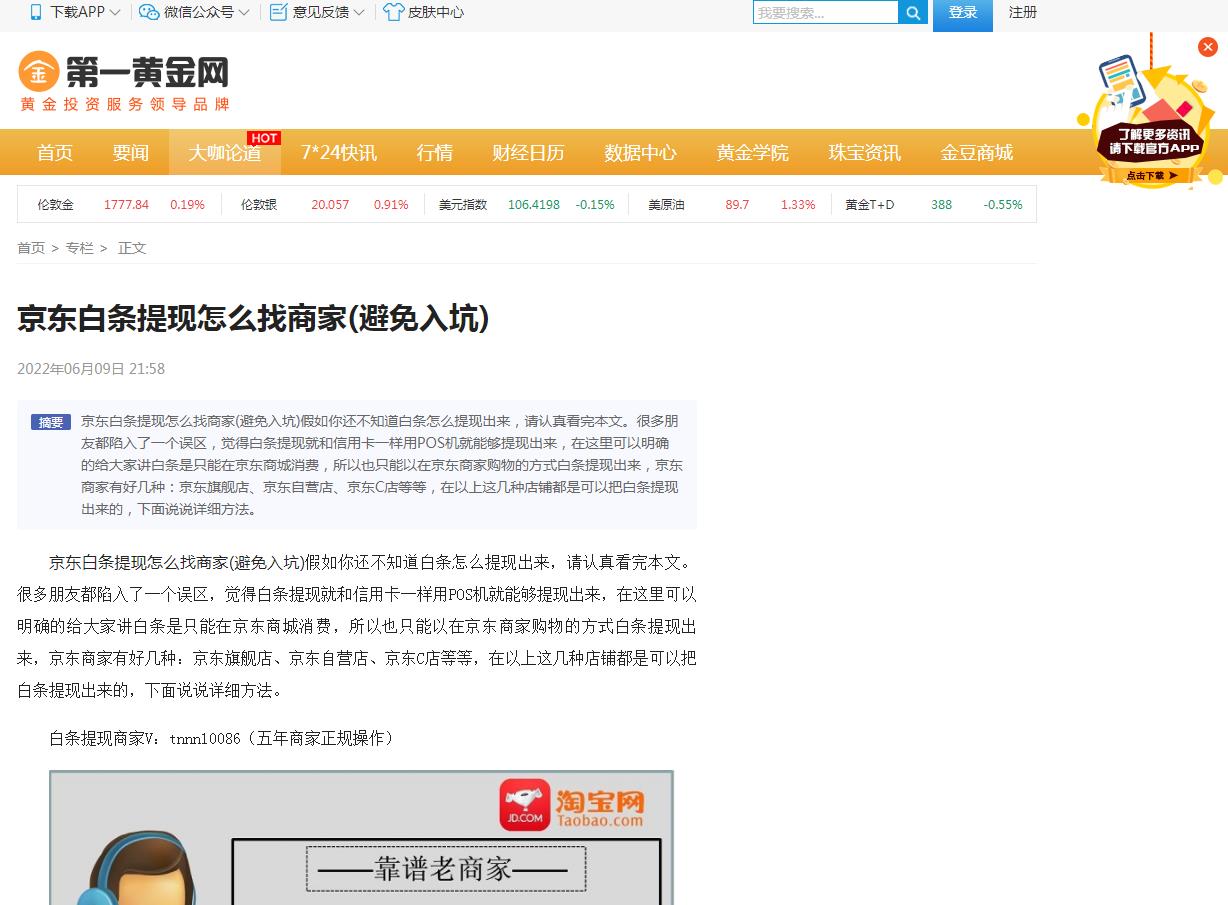Open the 珠宝资讯 nav tab
1228x905 pixels.
click(865, 152)
